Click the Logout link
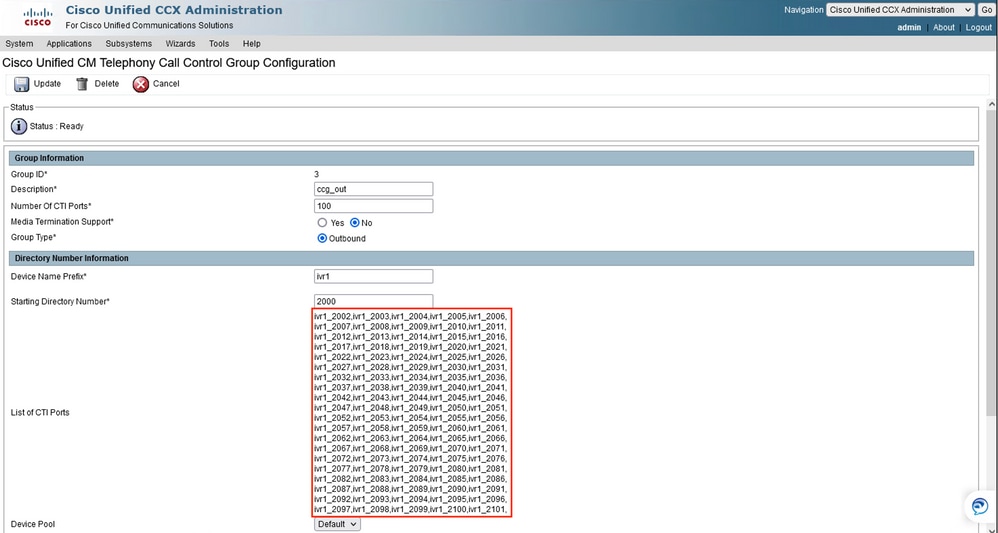Image resolution: width=998 pixels, height=533 pixels. tap(978, 27)
